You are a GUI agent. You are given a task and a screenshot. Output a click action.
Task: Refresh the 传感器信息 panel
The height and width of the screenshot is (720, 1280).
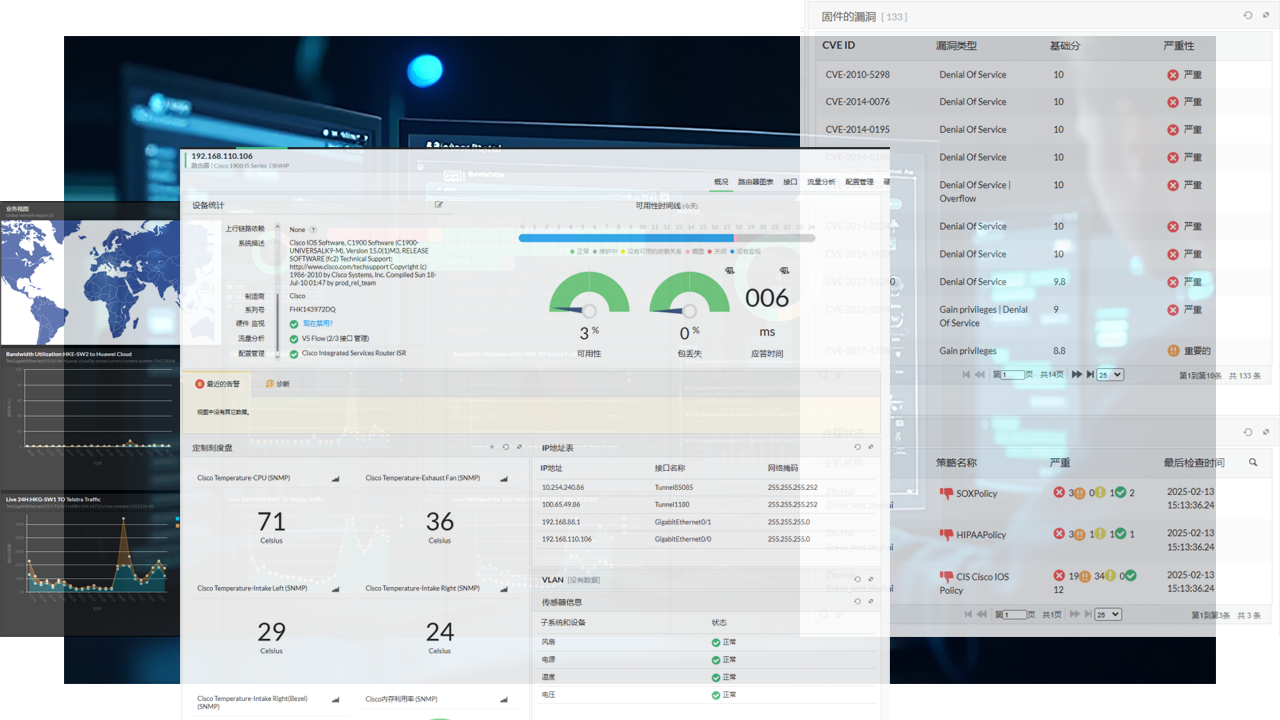coord(857,601)
